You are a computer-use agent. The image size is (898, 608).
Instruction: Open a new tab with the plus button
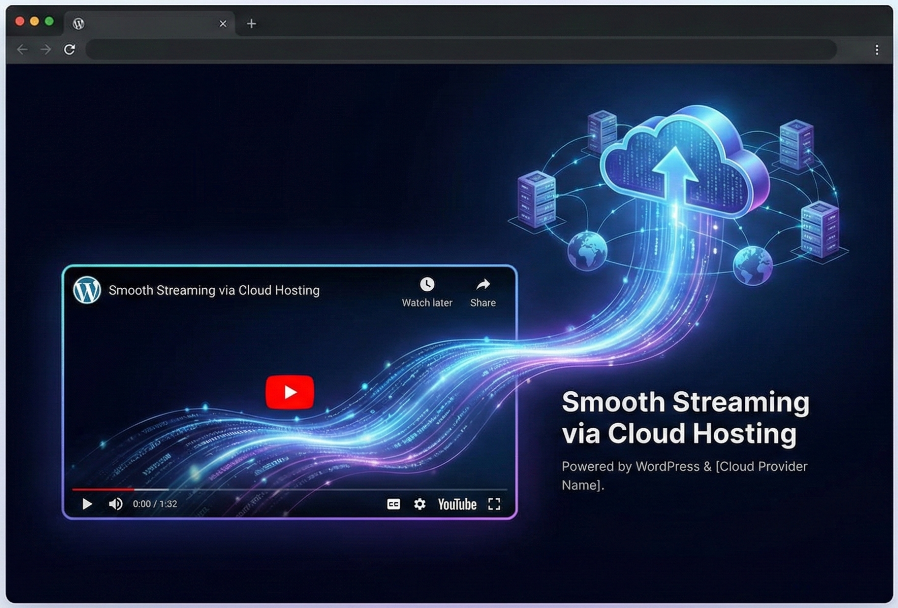251,23
